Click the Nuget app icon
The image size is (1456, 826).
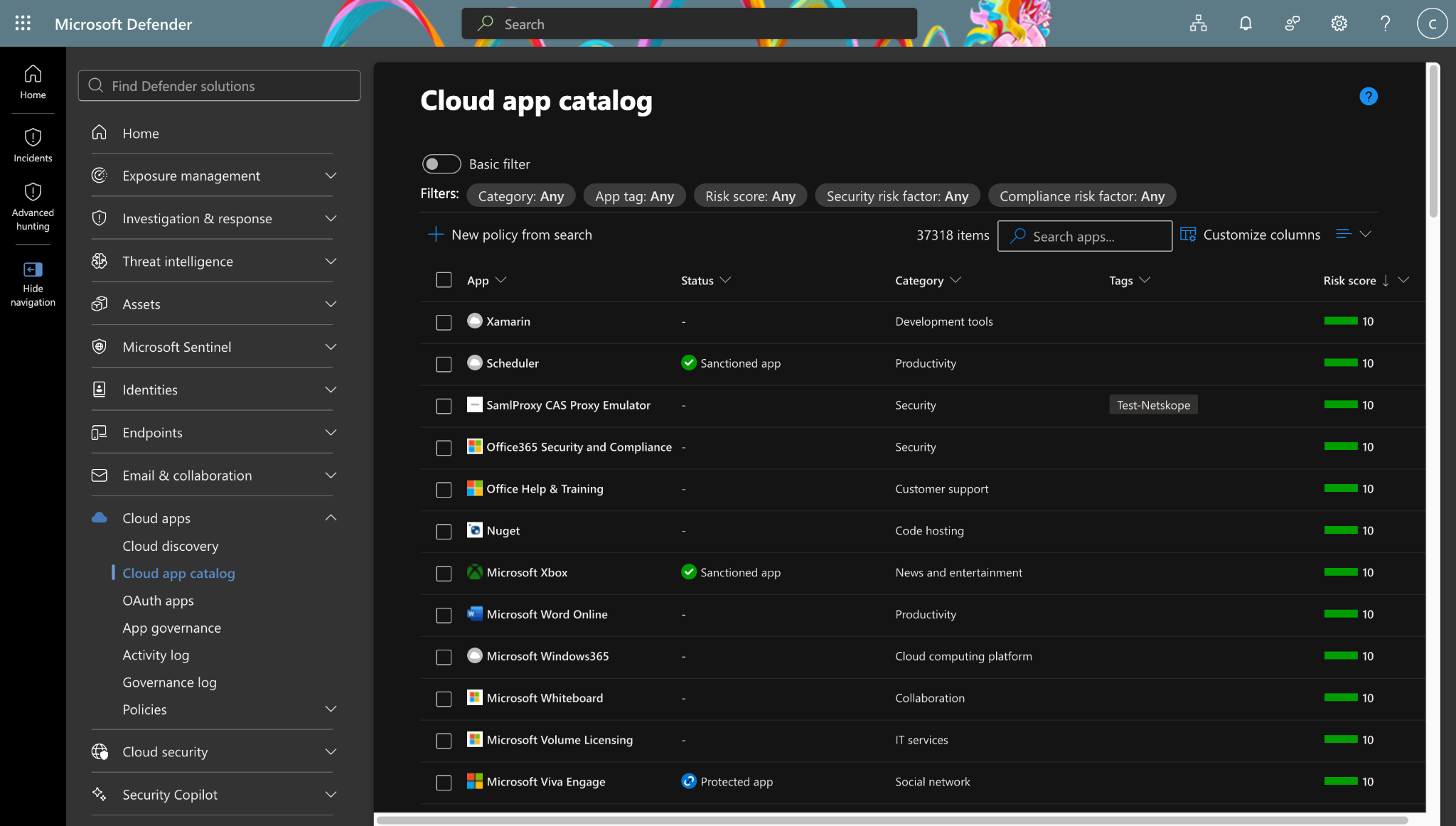click(475, 530)
